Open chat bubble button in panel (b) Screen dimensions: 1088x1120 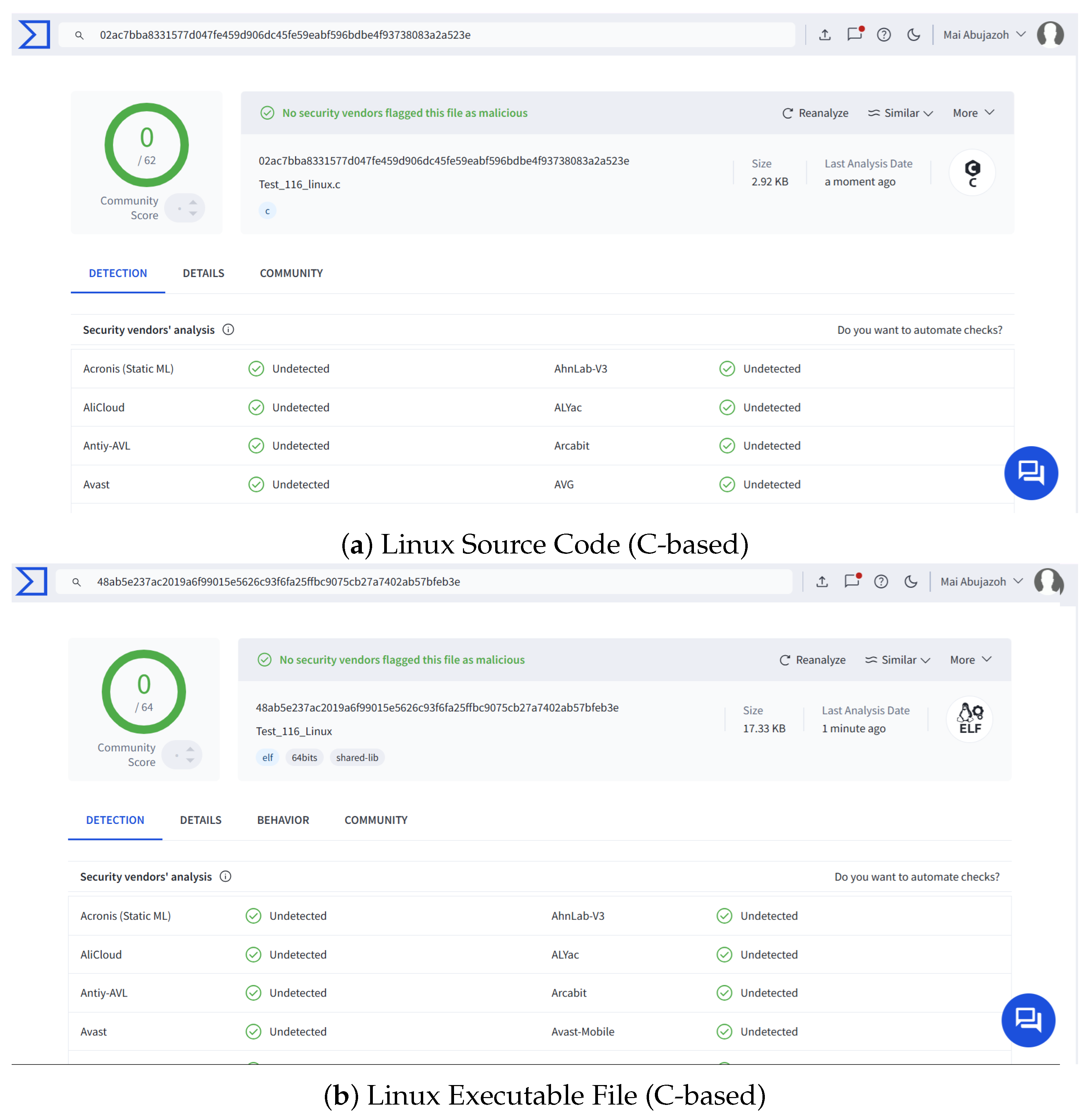pyautogui.click(x=1029, y=1020)
